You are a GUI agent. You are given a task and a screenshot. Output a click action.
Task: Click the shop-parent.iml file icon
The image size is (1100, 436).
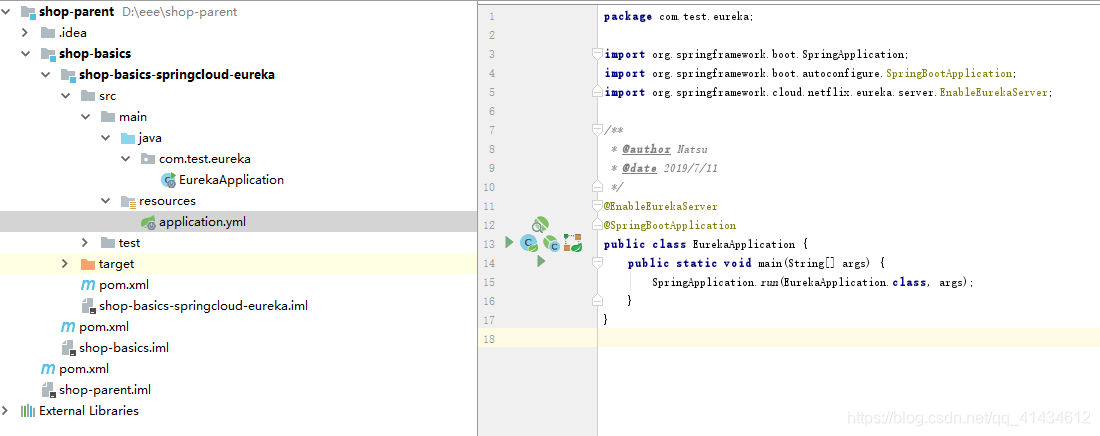pos(48,390)
